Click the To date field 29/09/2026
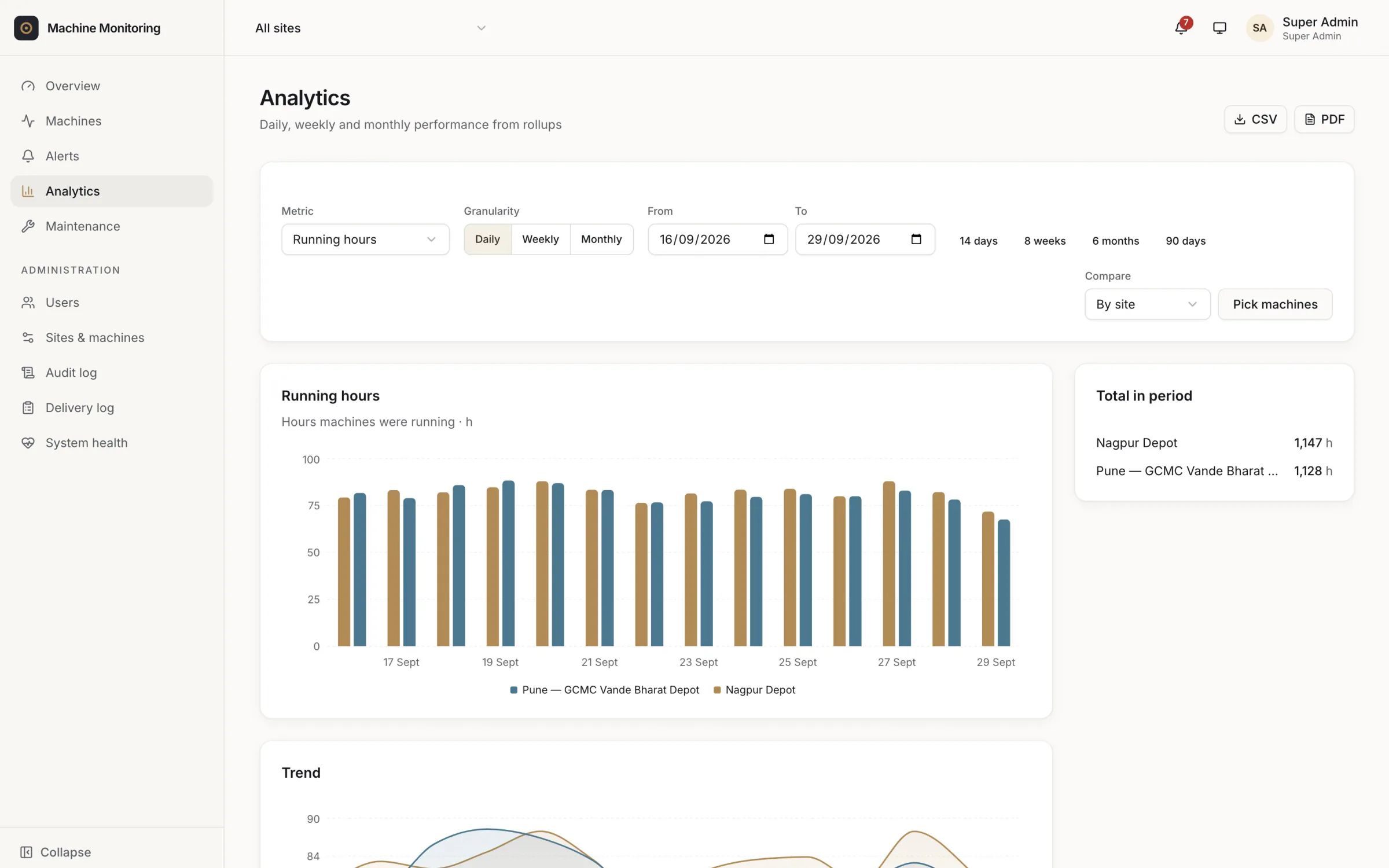This screenshot has height=868, width=1389. (865, 239)
